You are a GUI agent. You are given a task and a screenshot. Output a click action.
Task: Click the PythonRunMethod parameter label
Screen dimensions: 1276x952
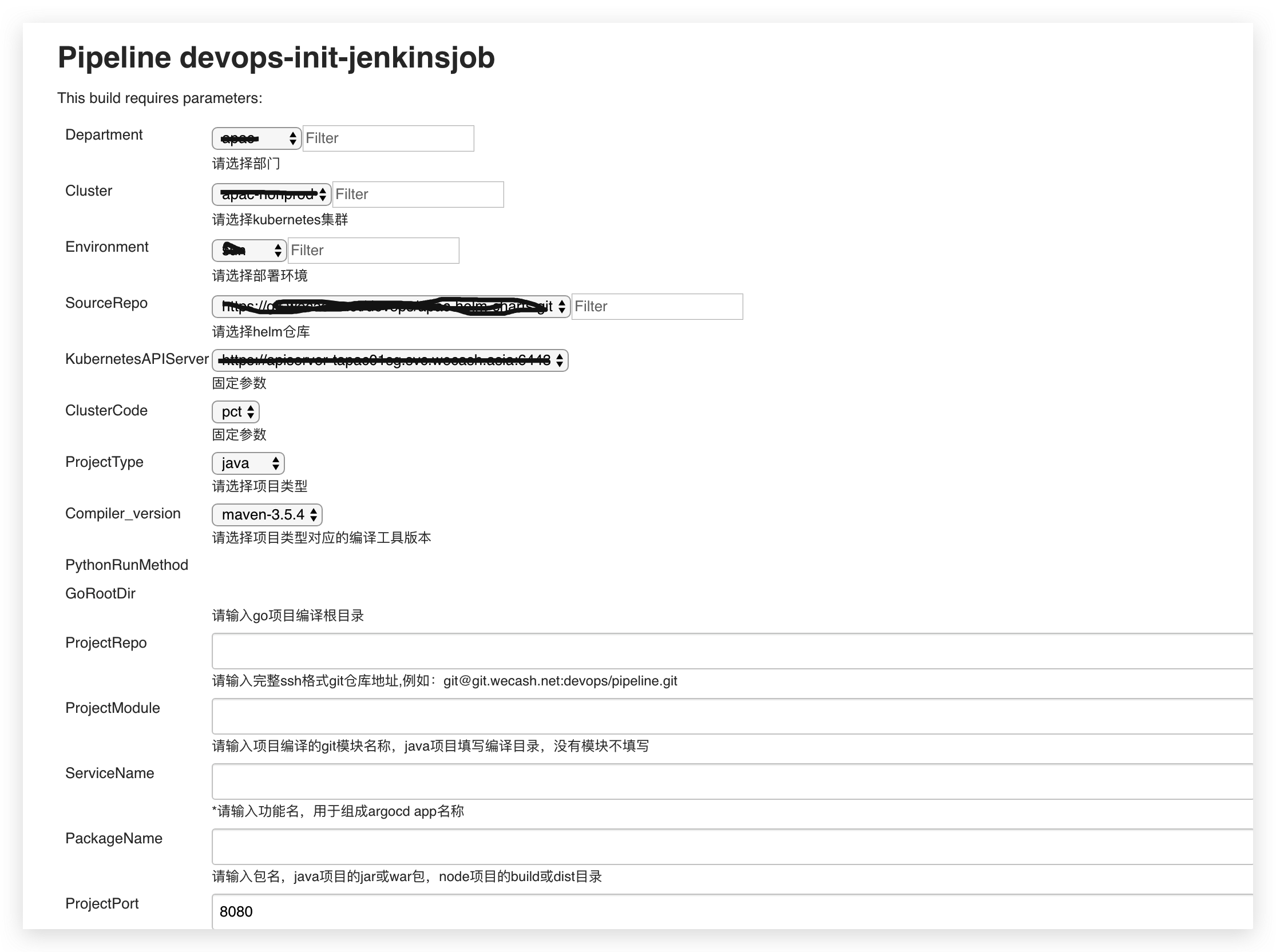127,565
